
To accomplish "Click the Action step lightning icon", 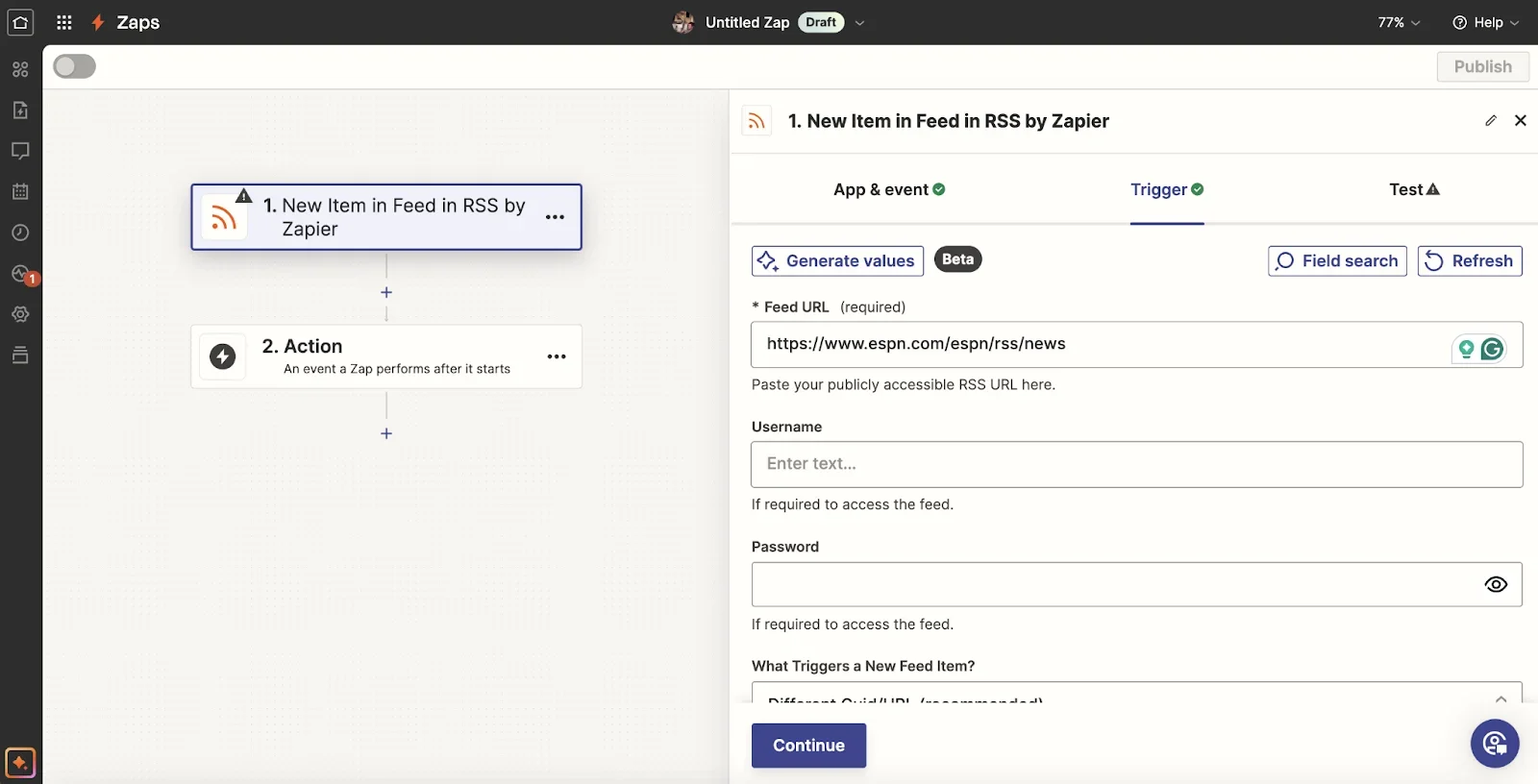I will (223, 356).
